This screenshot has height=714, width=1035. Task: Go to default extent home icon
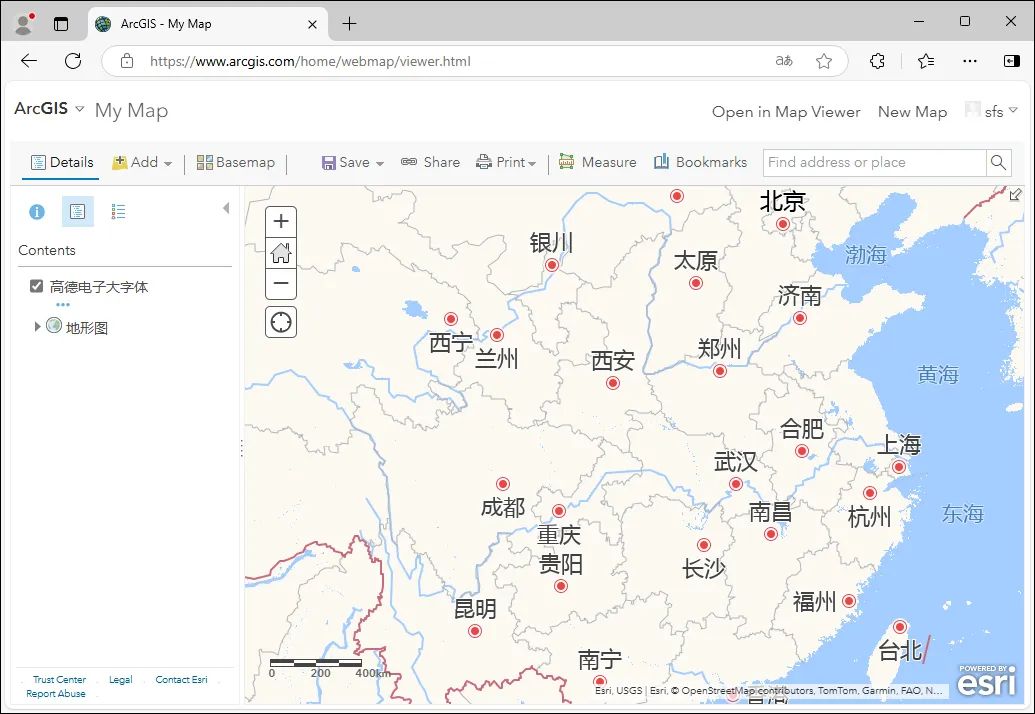(x=281, y=253)
